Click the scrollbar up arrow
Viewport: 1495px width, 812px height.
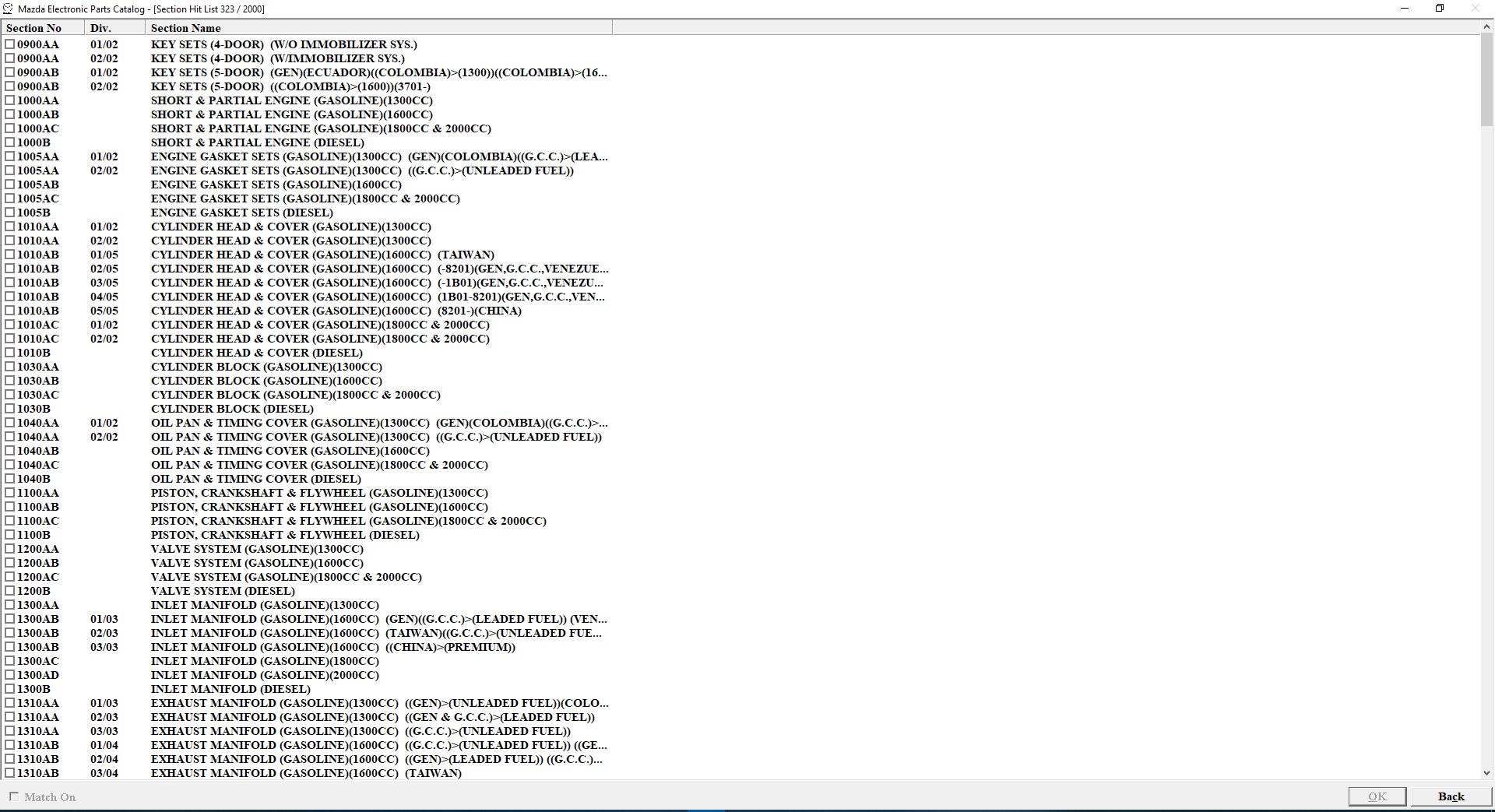(x=1486, y=25)
